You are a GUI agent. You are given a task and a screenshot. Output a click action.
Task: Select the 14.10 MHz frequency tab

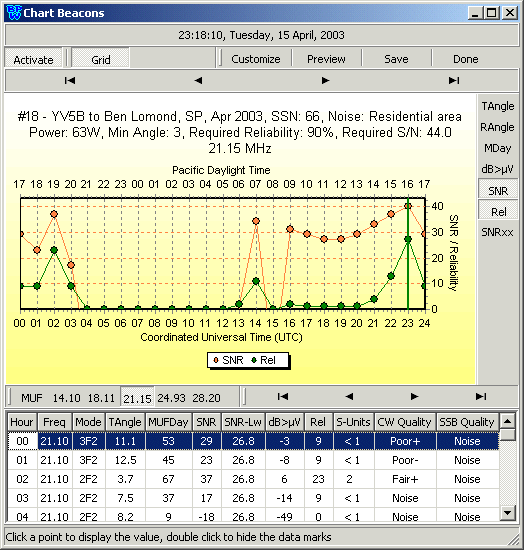[67, 398]
